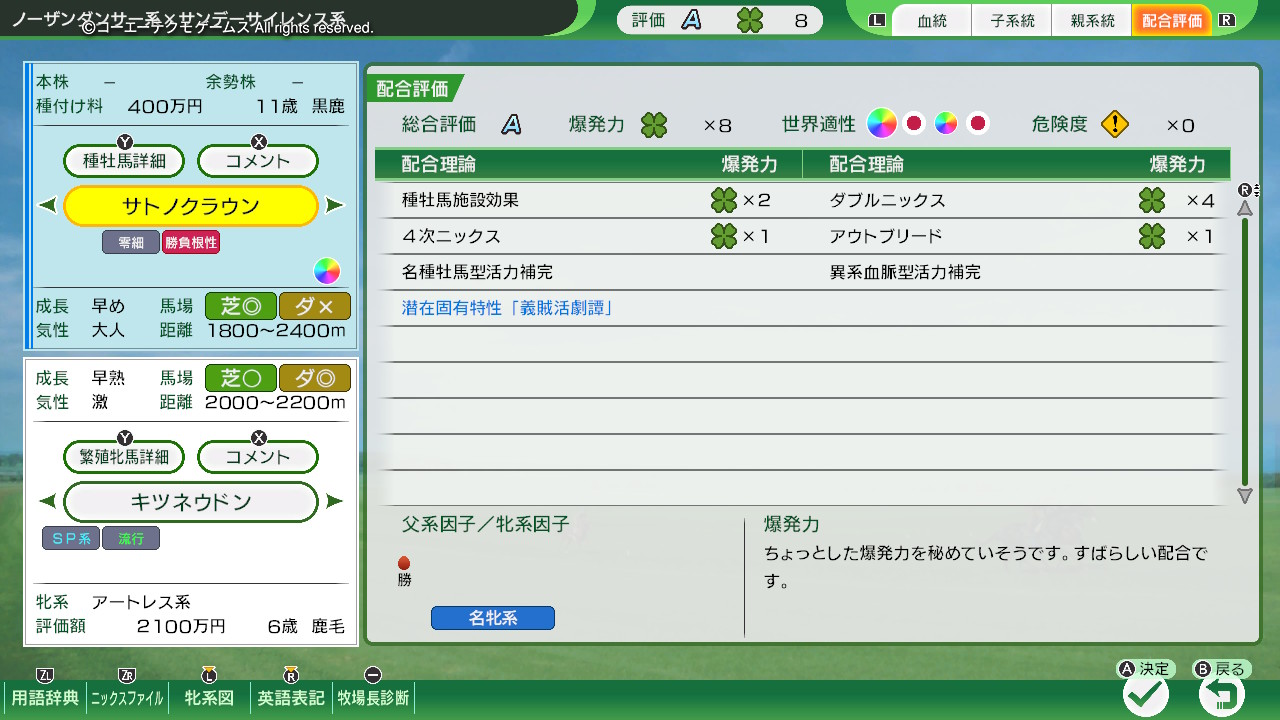This screenshot has height=720, width=1280.
Task: Select the 親系統 tab
Action: 1092,20
